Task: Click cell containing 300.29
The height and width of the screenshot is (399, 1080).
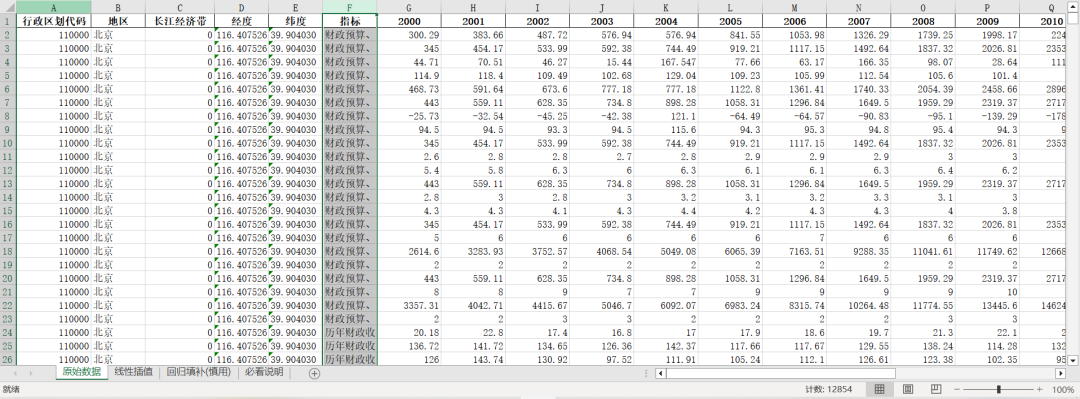Action: tap(409, 34)
